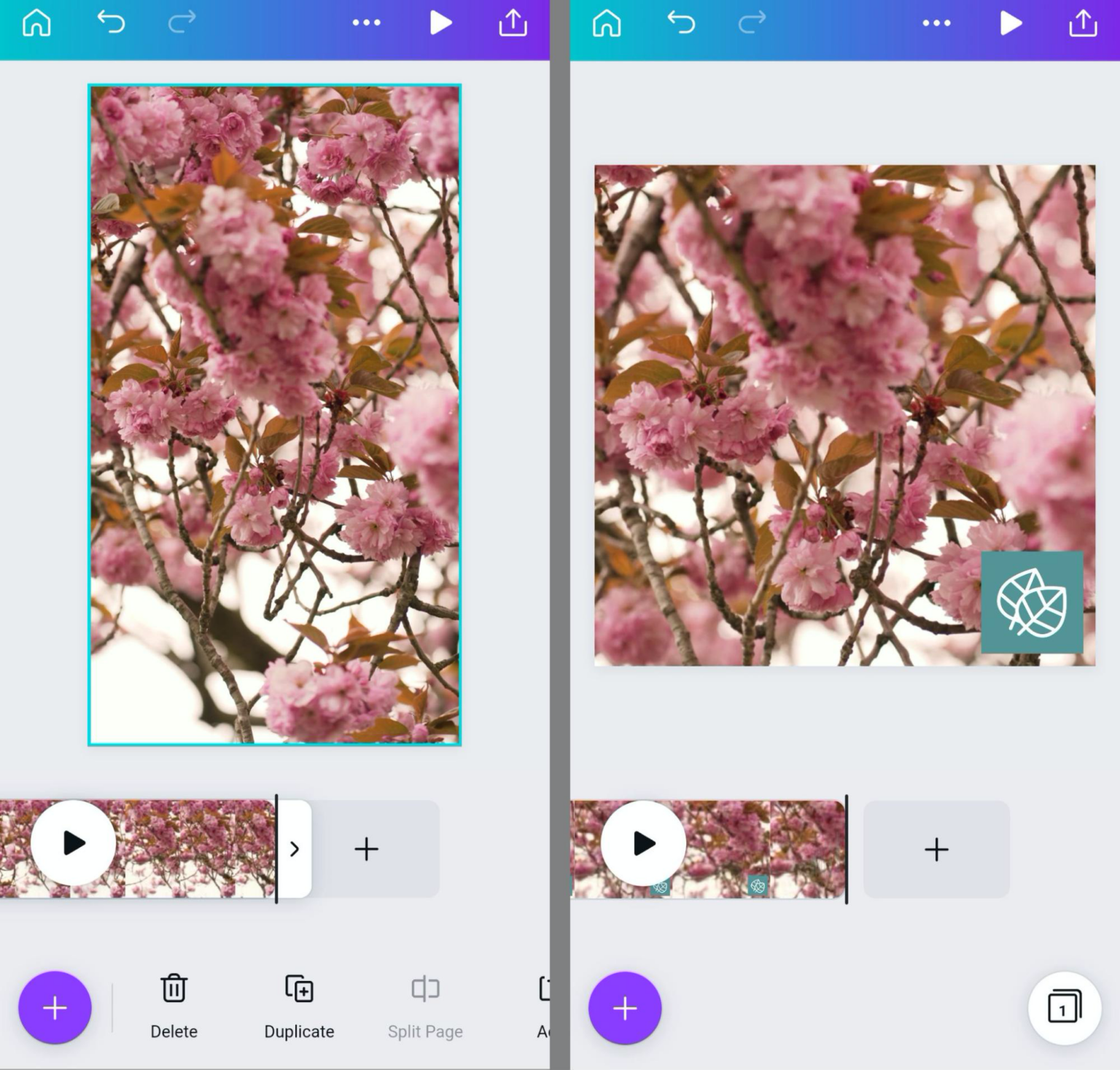
Task: Expand the clip handle chevron on timeline
Action: [295, 849]
